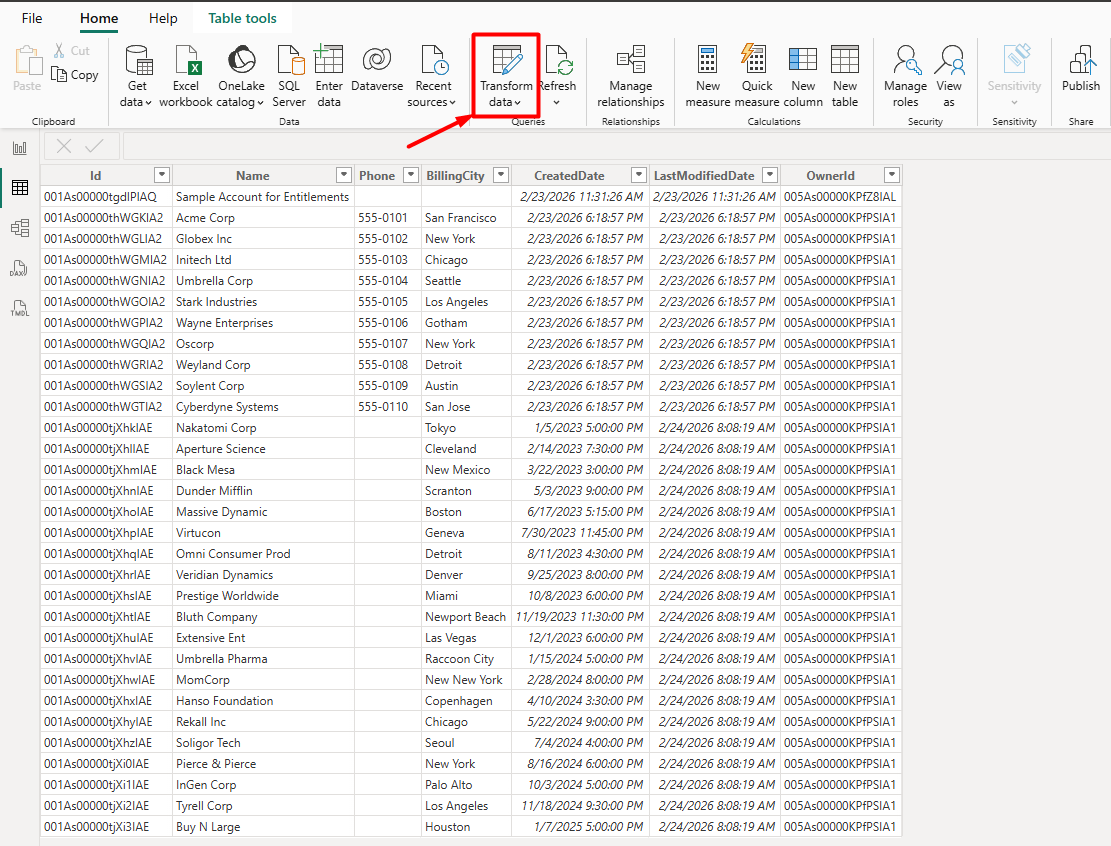
Task: Open the File menu
Action: point(32,18)
